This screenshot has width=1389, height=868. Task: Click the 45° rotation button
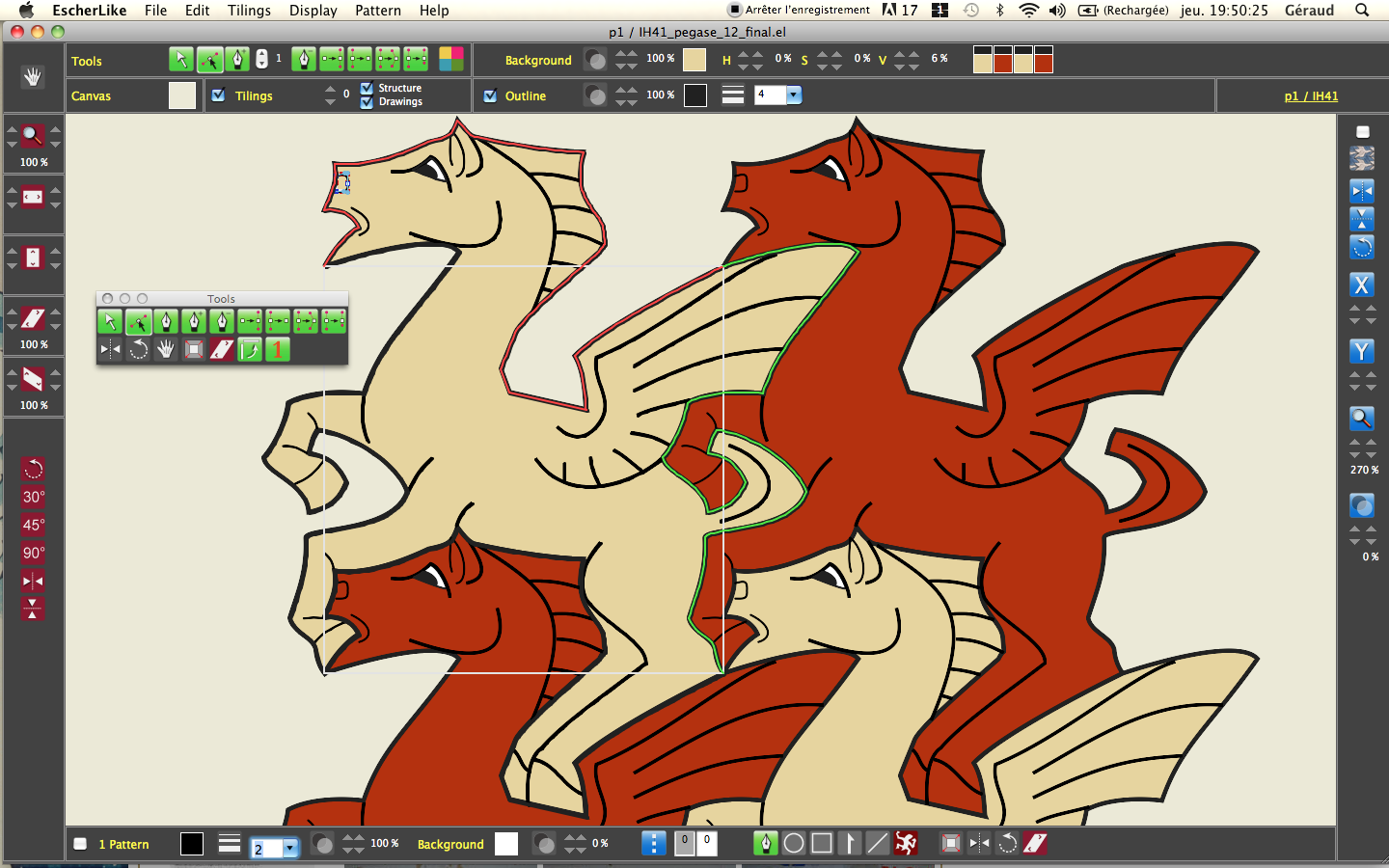33,525
